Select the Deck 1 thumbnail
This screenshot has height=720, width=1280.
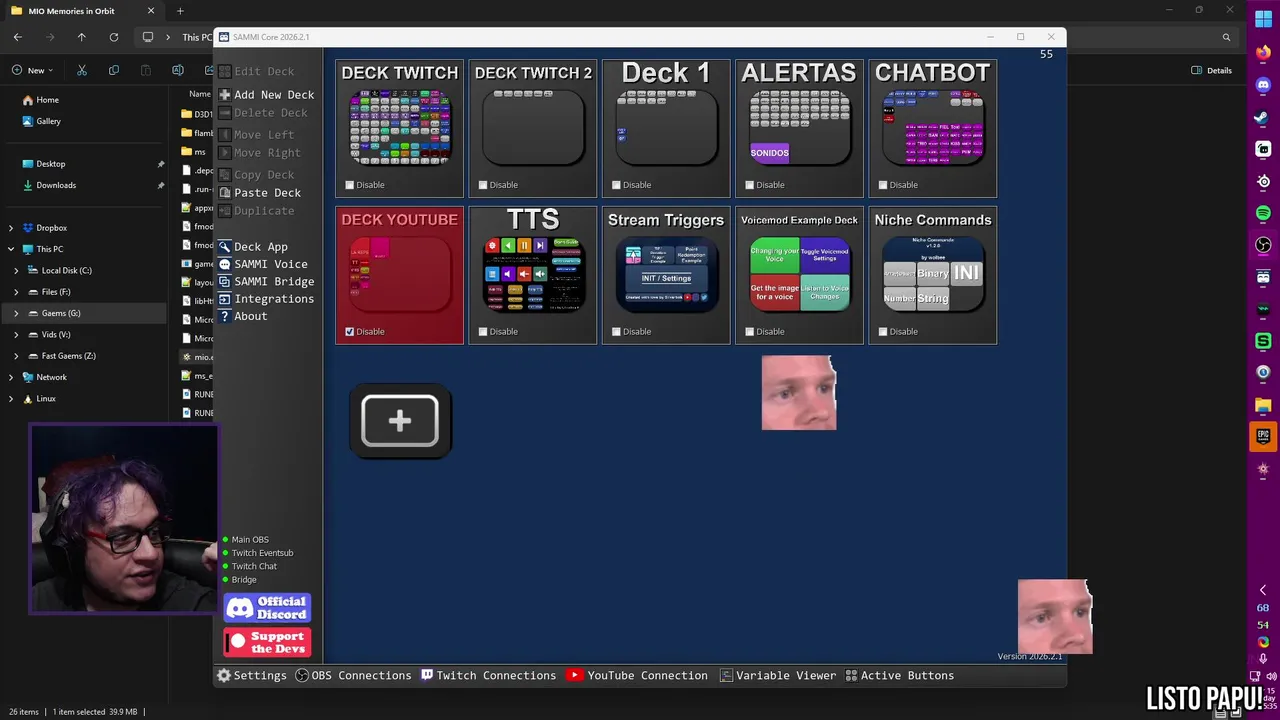[666, 127]
